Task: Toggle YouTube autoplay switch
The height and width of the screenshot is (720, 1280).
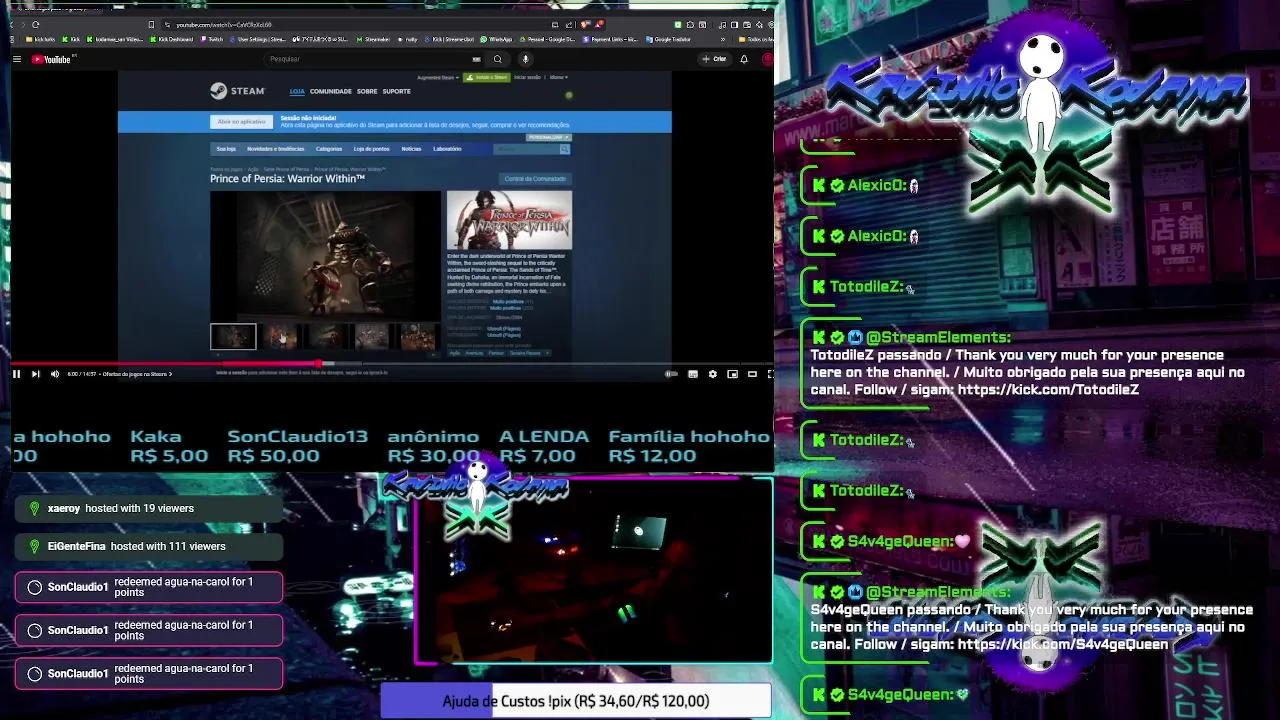Action: tap(671, 374)
